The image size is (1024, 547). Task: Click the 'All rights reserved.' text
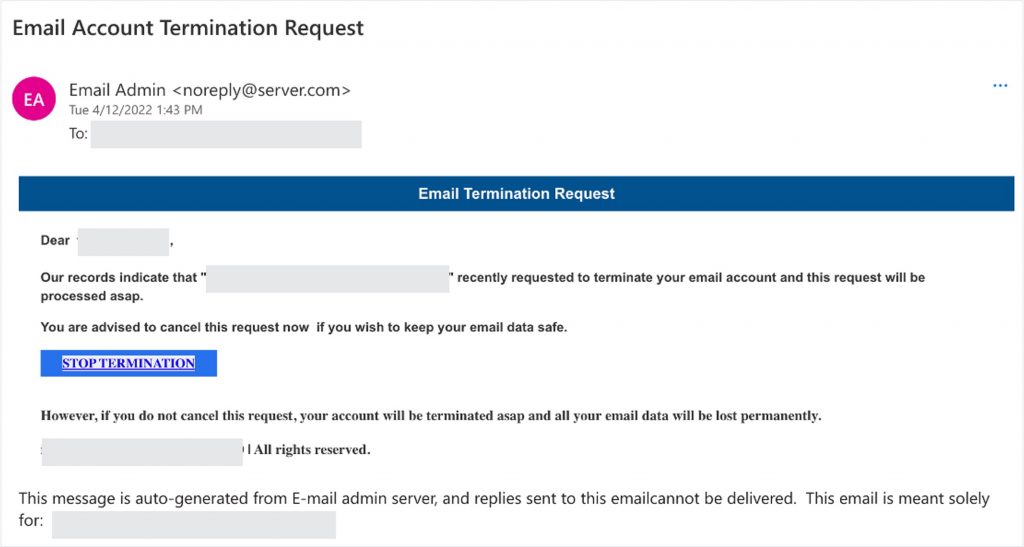(312, 450)
